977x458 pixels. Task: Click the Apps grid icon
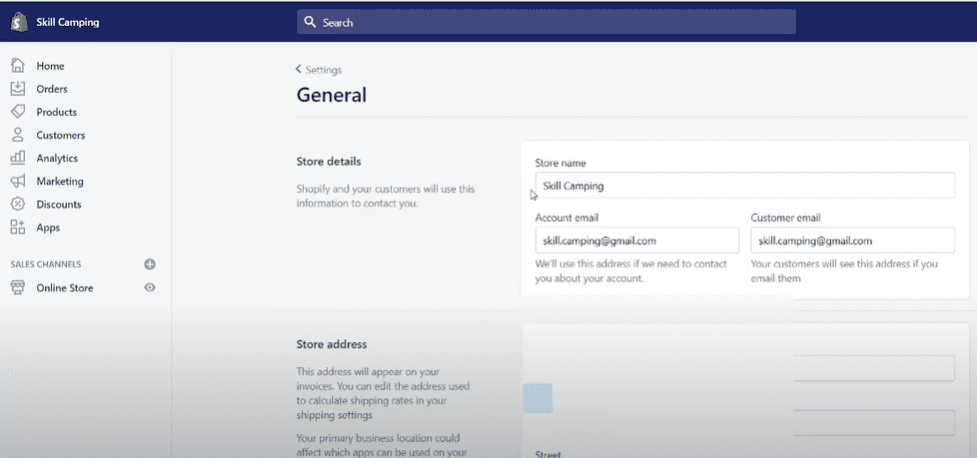point(17,227)
